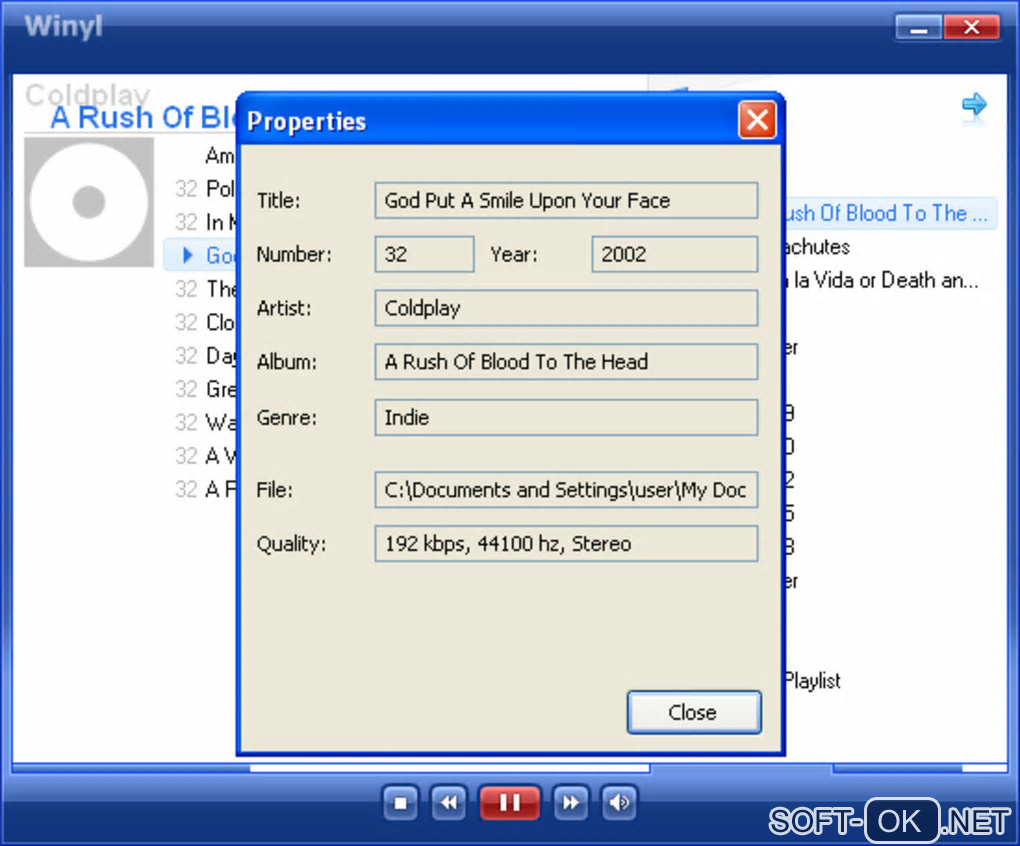Skip to the next track with fast-forward

pyautogui.click(x=570, y=803)
